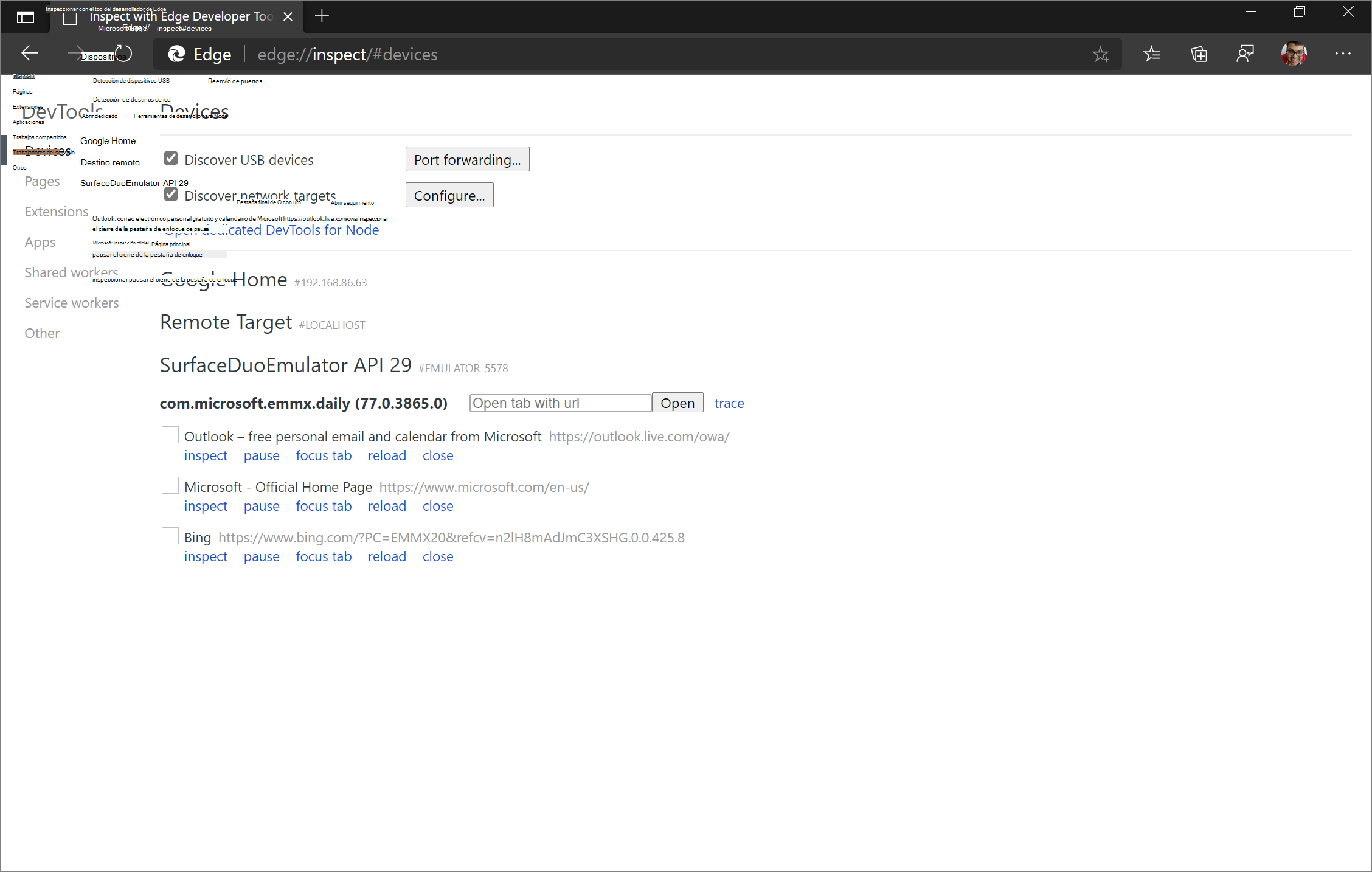Open the Favorites list icon
Viewport: 1372px width, 872px height.
(x=1151, y=54)
